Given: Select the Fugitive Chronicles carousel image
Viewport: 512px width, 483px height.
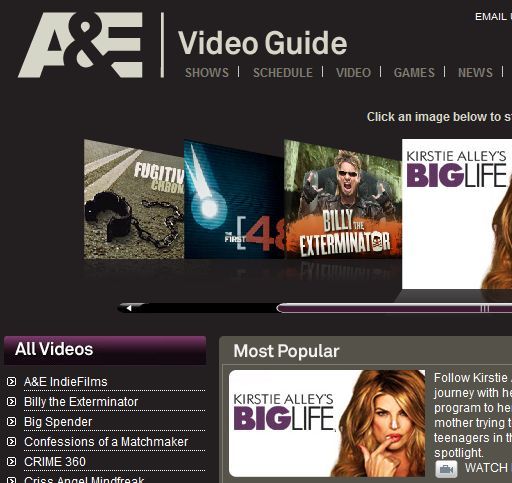Looking at the screenshot, I should pyautogui.click(x=134, y=199).
